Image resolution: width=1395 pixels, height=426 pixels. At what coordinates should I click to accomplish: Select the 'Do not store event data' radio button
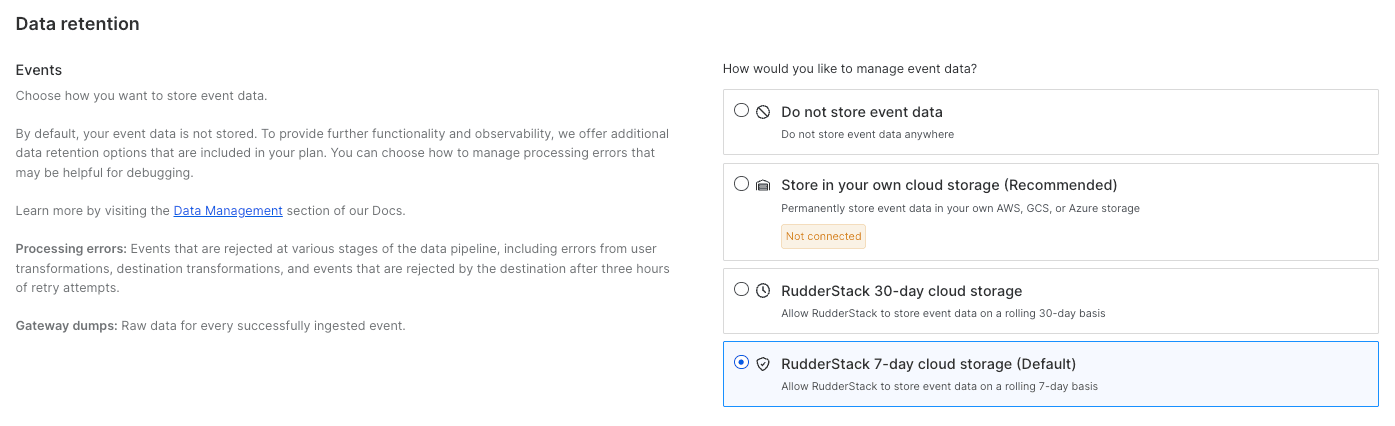(741, 111)
